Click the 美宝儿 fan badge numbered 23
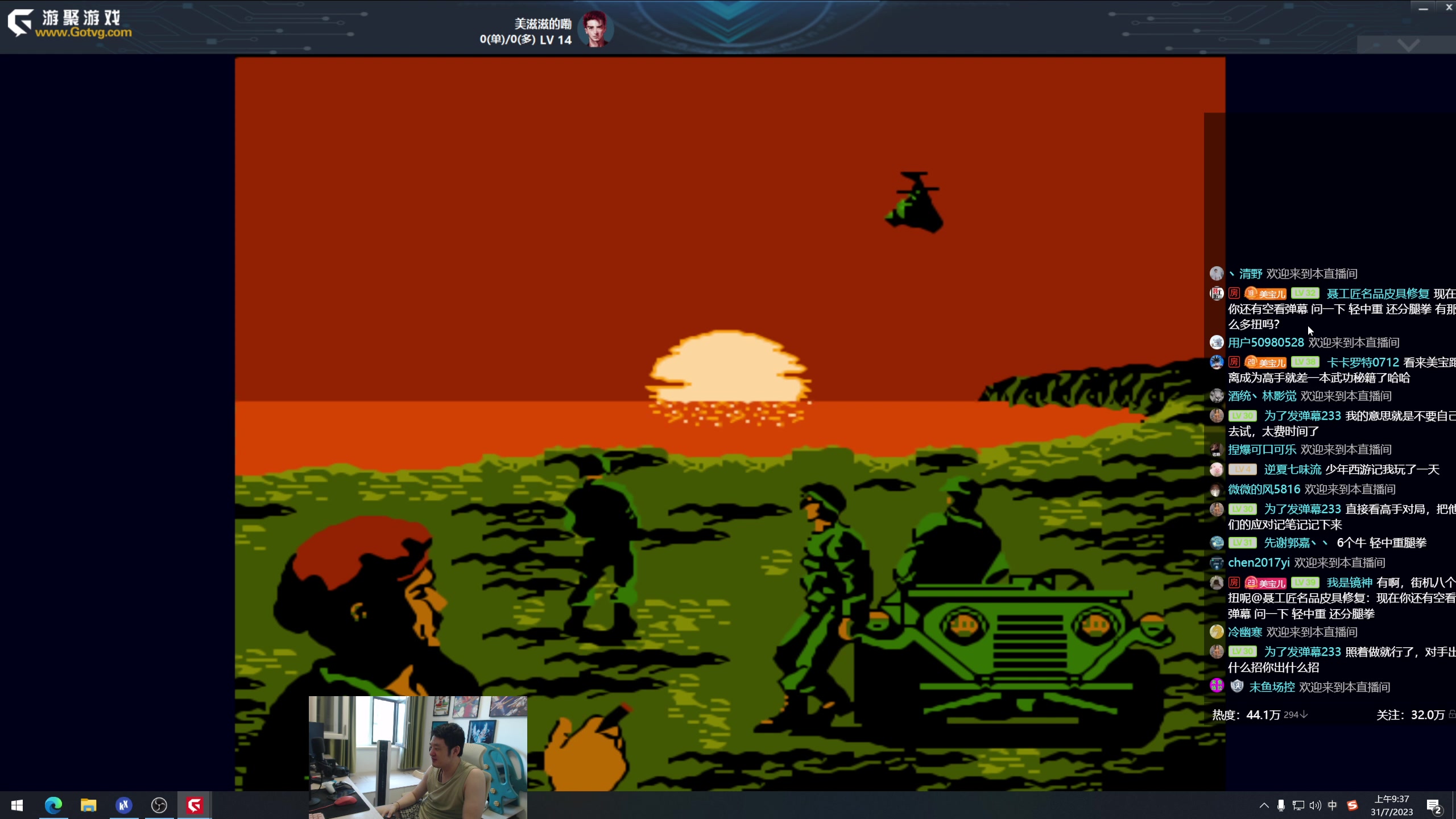The height and width of the screenshot is (819, 1456). click(1265, 583)
